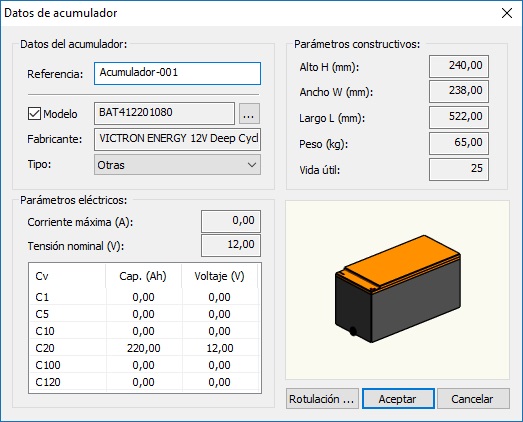
Task: Click the Corriente máxima value field
Action: click(231, 221)
